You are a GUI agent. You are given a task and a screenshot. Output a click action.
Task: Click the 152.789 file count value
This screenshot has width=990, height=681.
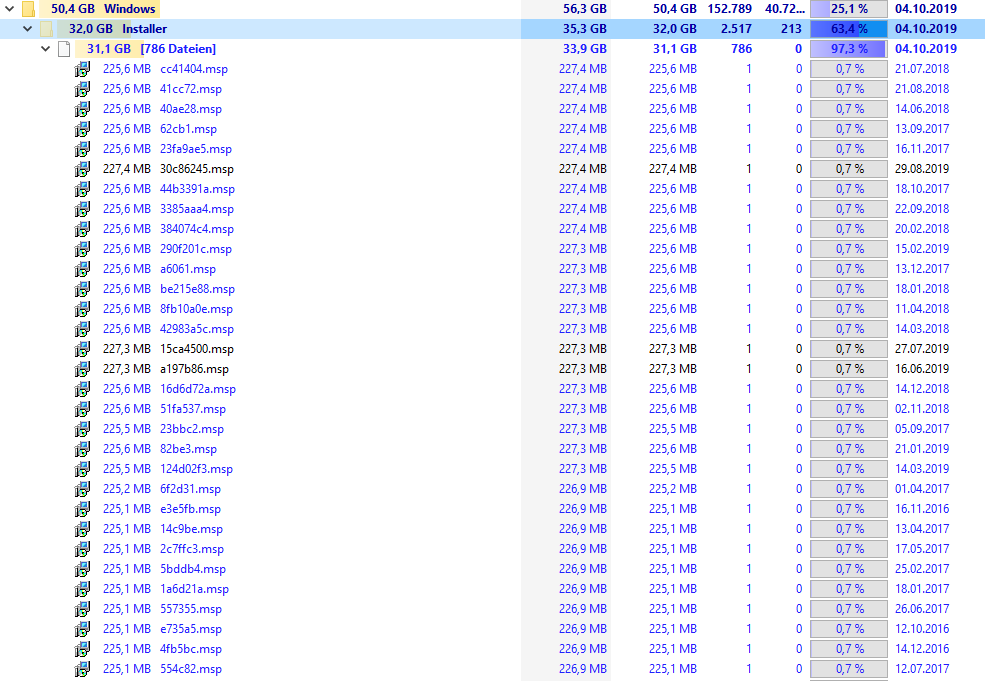pyautogui.click(x=730, y=9)
